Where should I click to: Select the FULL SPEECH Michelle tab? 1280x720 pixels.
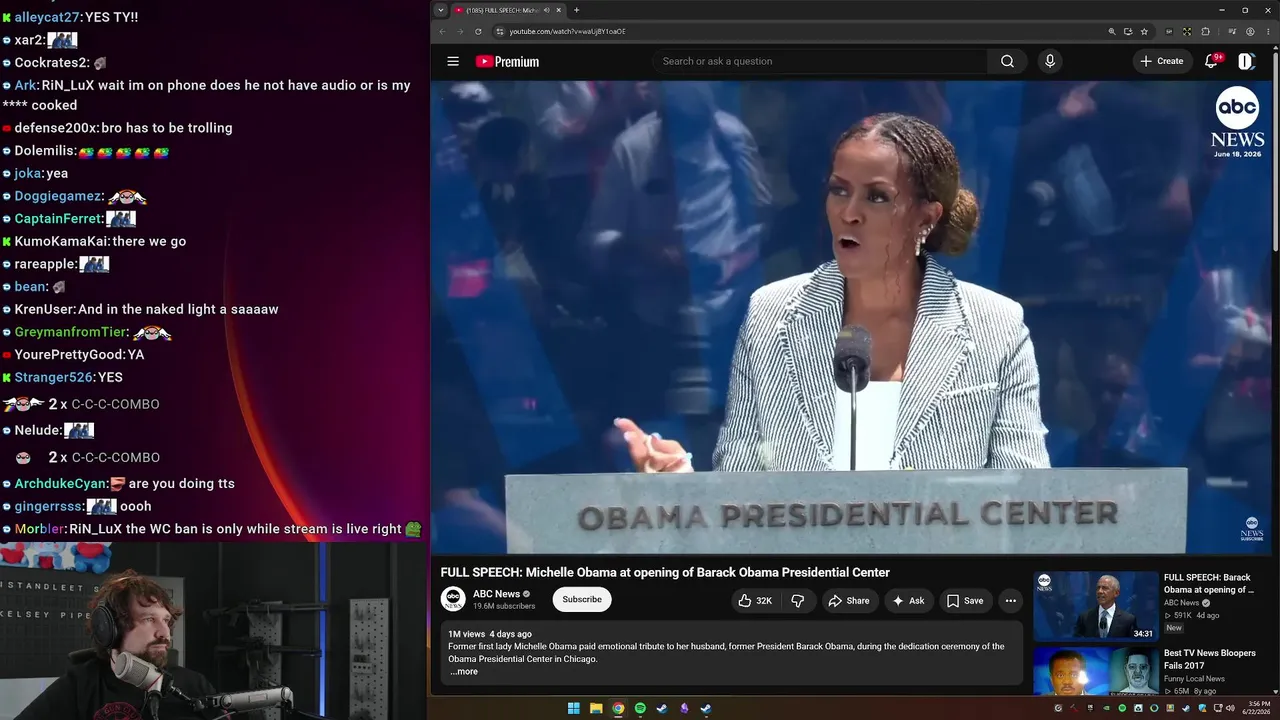(x=506, y=10)
